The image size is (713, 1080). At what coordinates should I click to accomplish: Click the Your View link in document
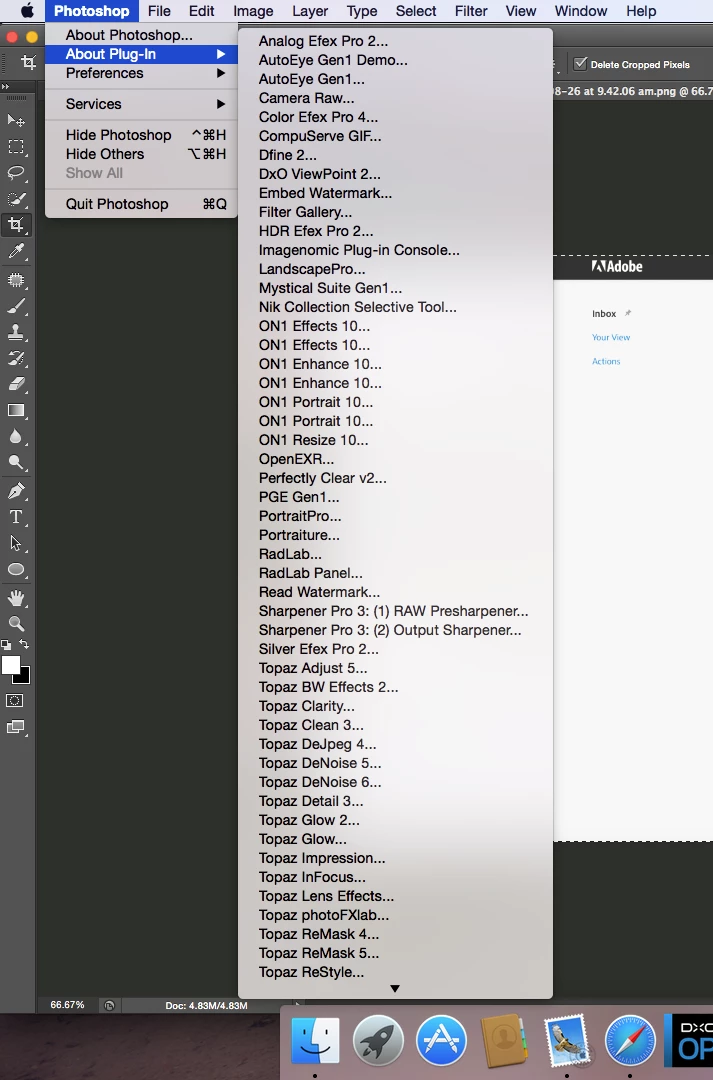611,338
